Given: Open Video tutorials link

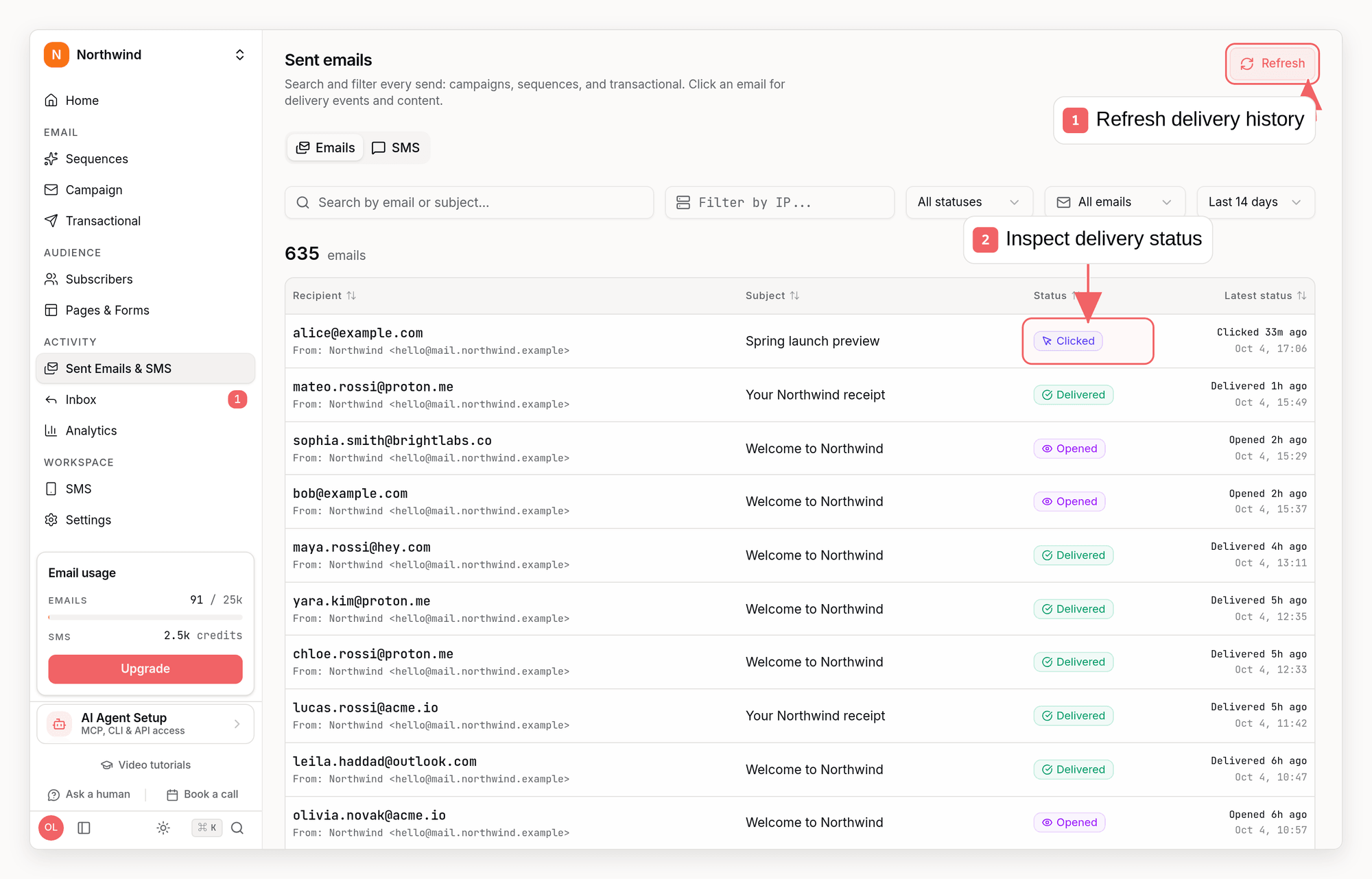Looking at the screenshot, I should pos(145,765).
